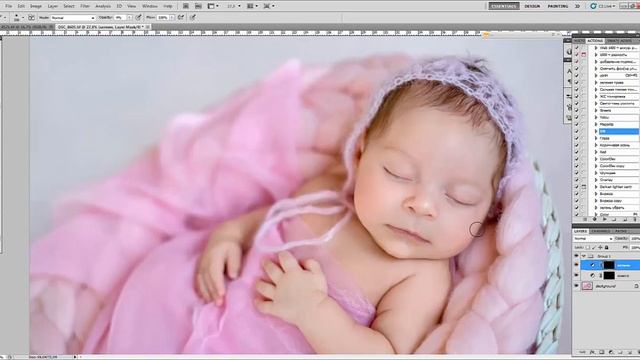Click the Opacity value field
The width and height of the screenshot is (640, 360).
tap(120, 18)
